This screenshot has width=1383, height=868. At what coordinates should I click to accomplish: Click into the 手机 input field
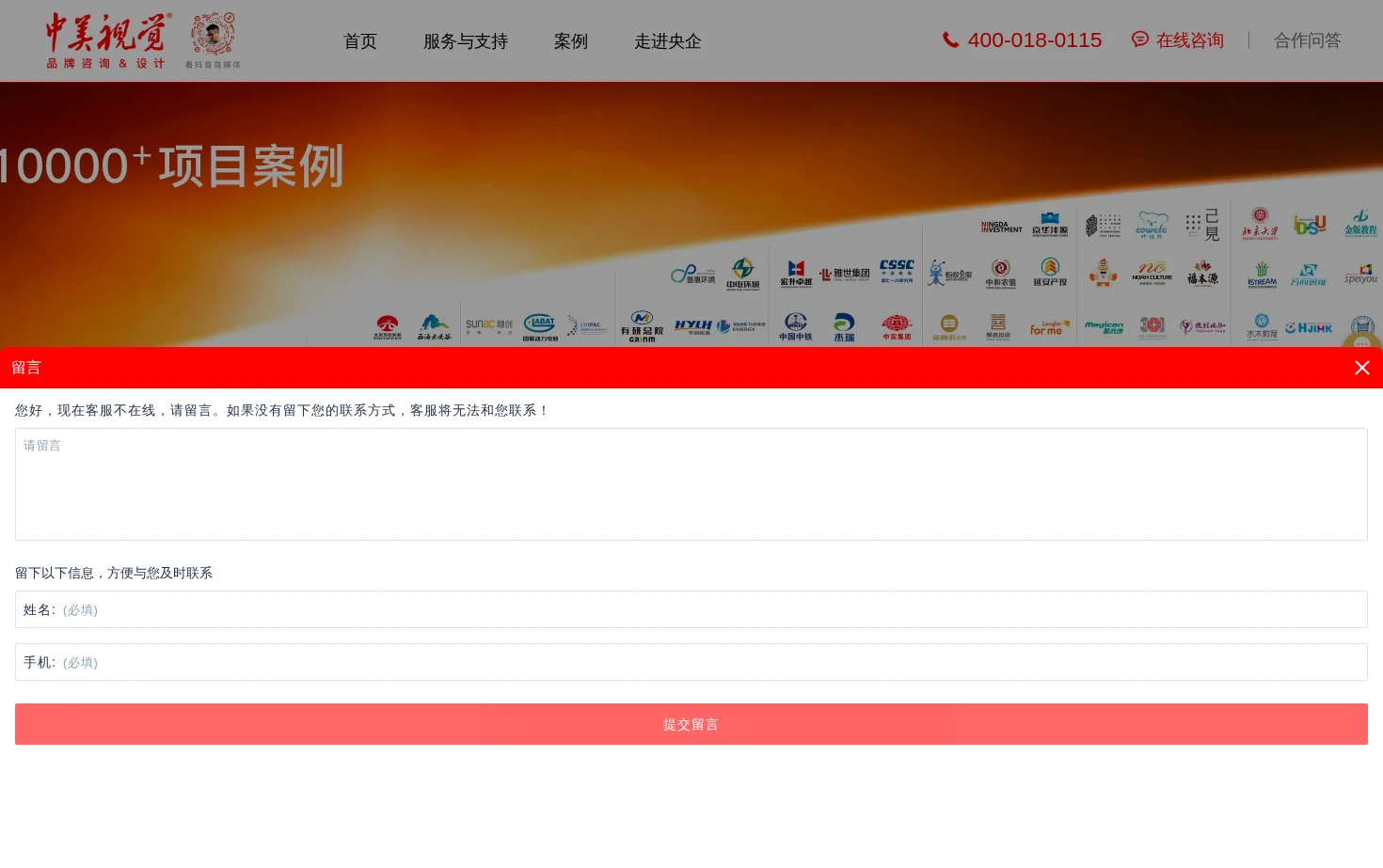691,662
